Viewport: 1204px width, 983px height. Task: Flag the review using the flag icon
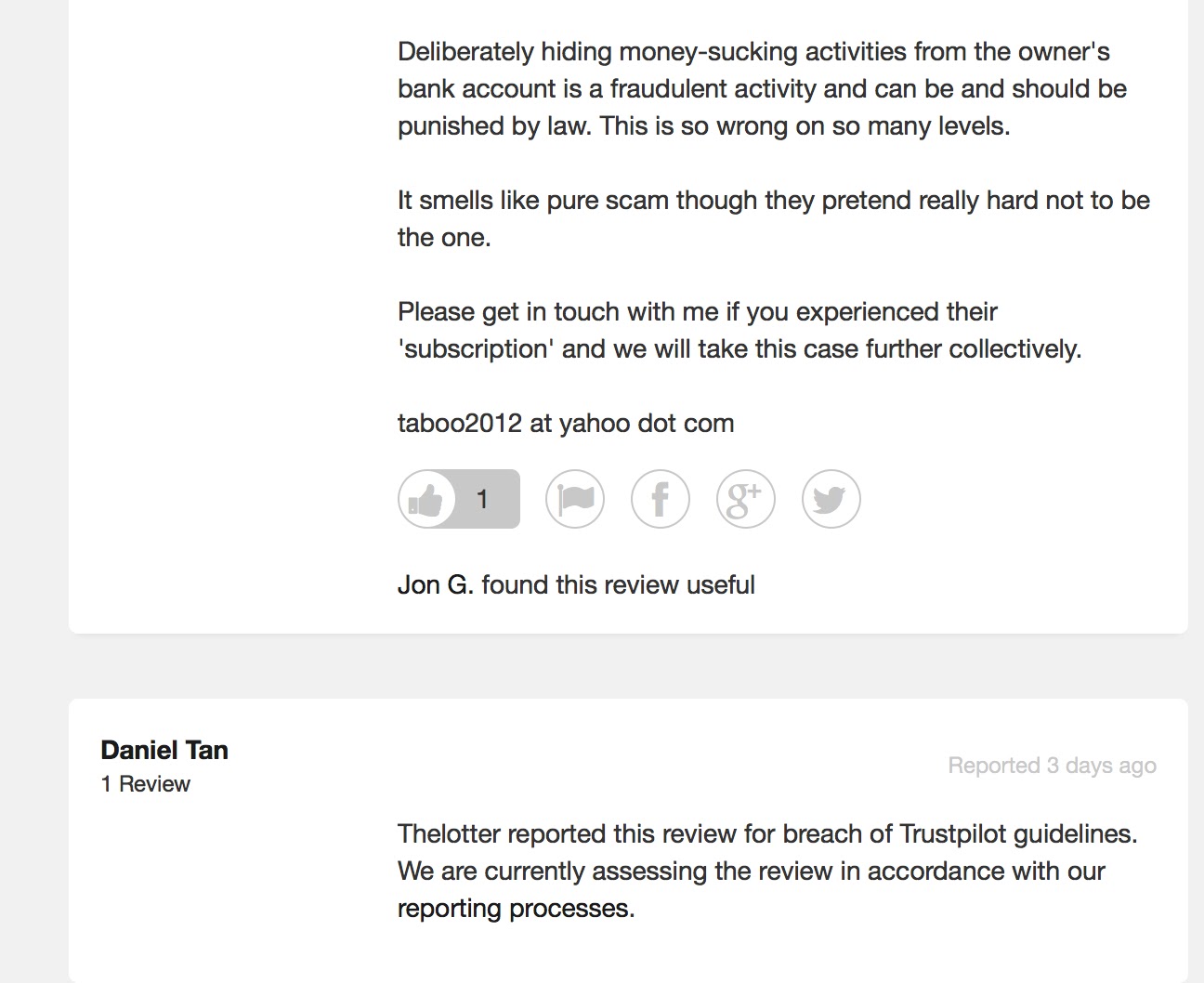pos(574,499)
